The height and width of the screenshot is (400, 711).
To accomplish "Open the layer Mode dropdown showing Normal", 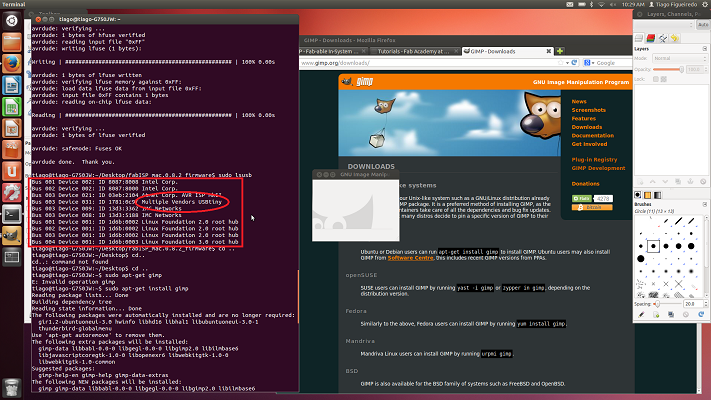I will coord(679,58).
